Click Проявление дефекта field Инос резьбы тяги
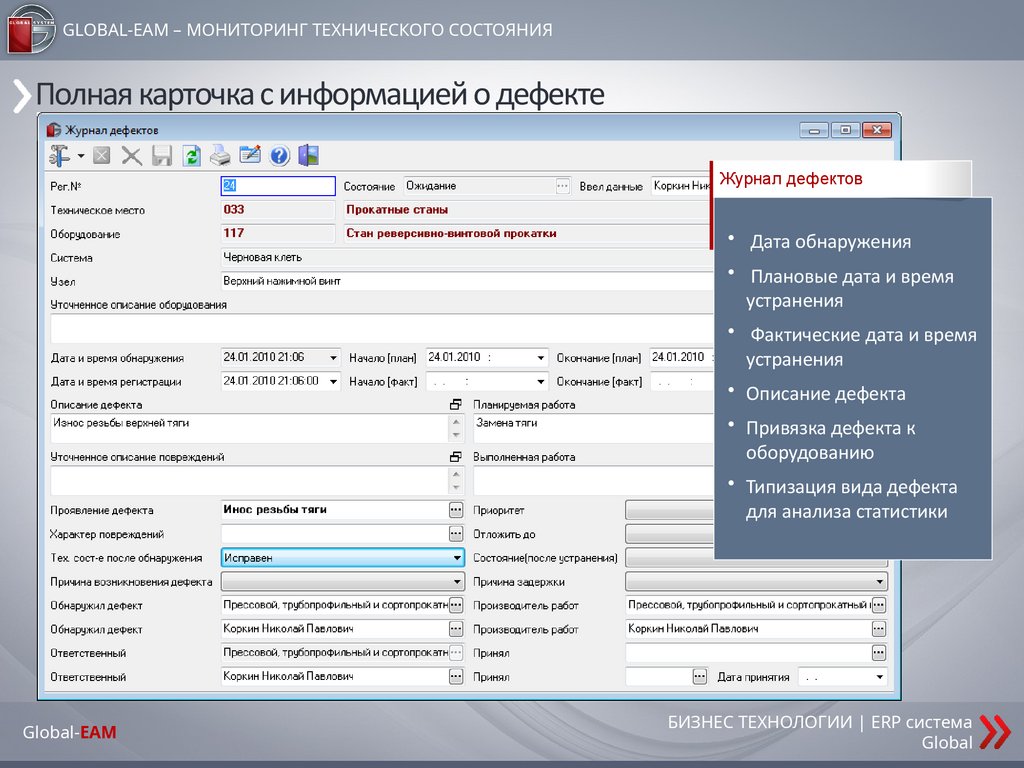This screenshot has width=1024, height=768. [335, 510]
